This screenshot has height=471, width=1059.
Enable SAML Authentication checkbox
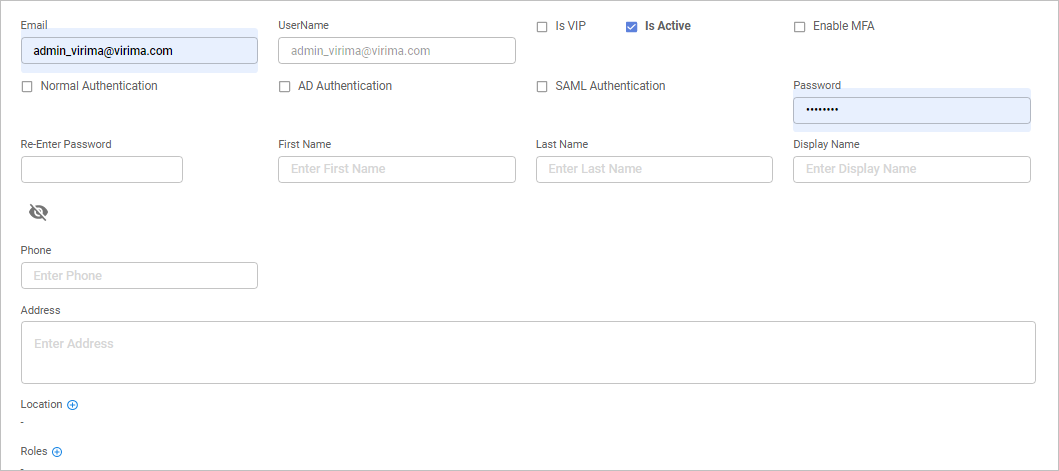click(x=542, y=87)
